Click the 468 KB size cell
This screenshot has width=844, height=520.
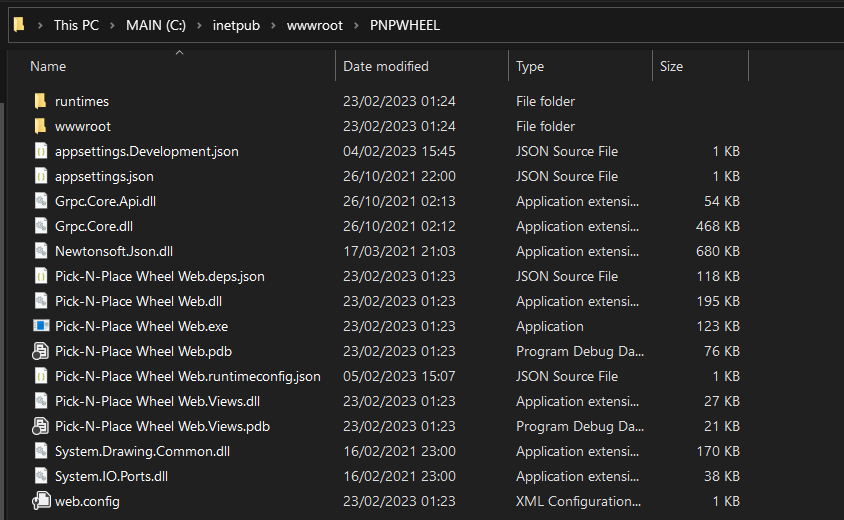click(x=718, y=227)
